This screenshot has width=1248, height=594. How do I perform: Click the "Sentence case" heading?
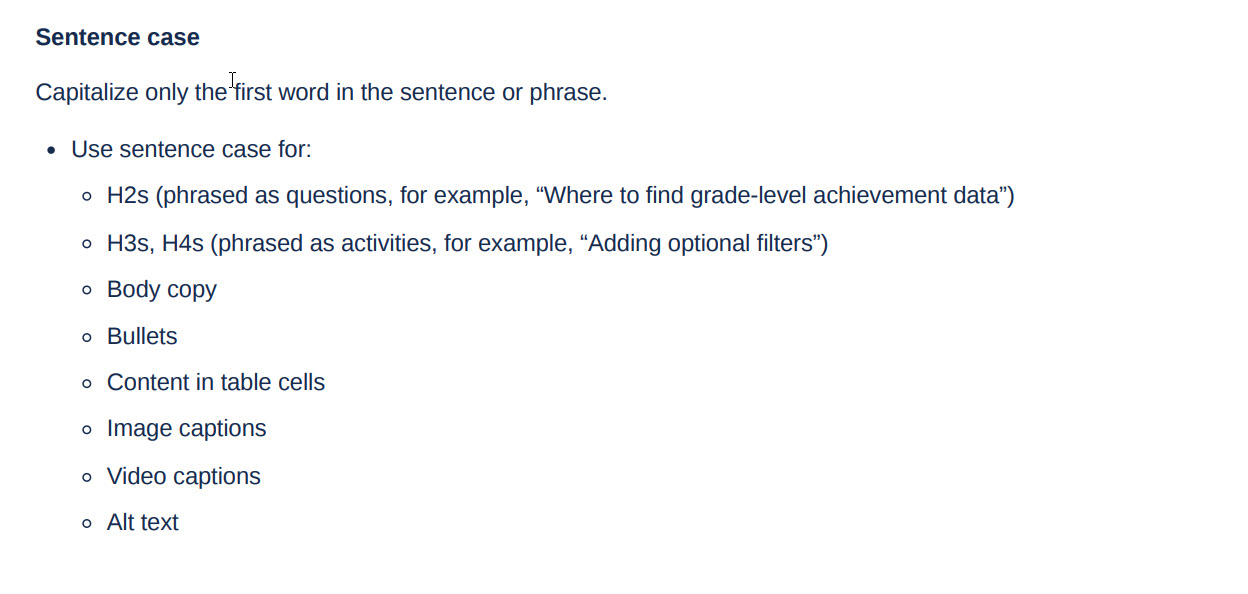coord(117,38)
